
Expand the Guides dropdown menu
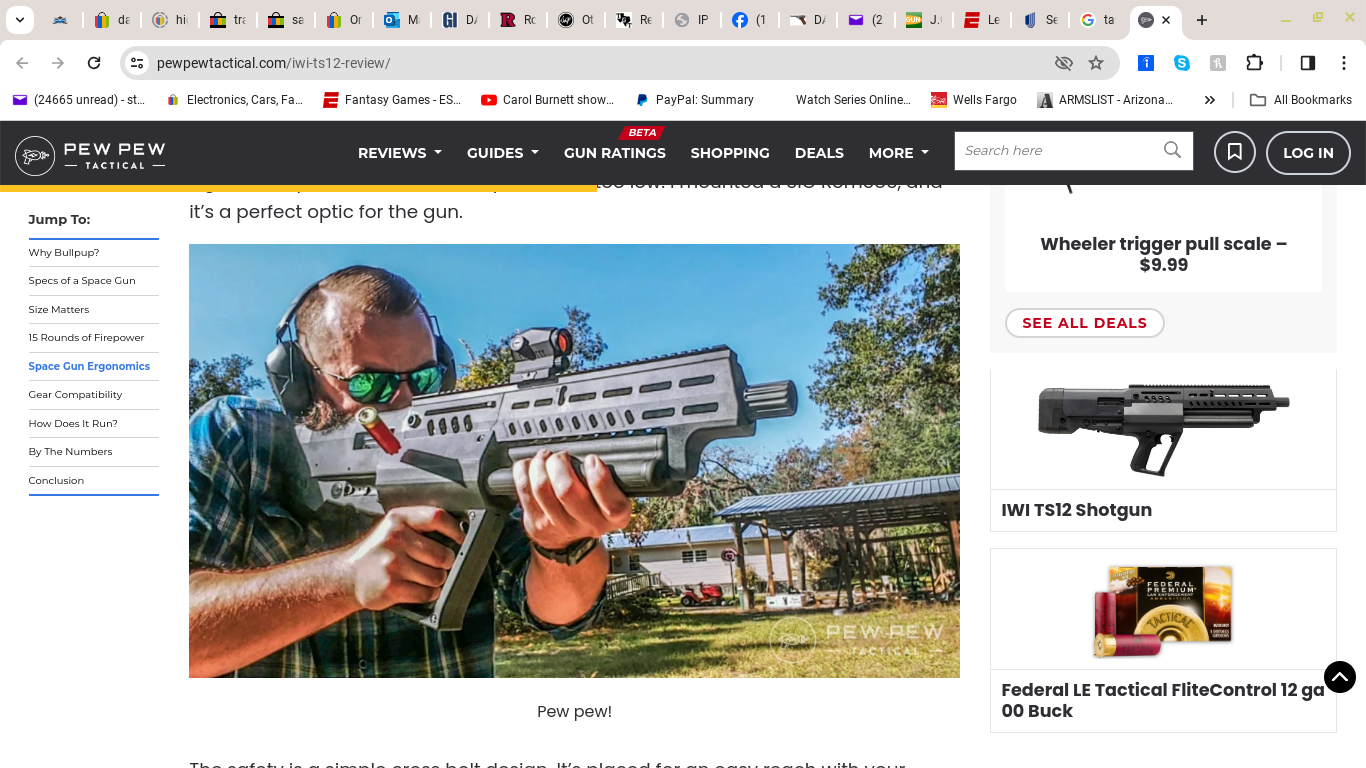coord(503,153)
